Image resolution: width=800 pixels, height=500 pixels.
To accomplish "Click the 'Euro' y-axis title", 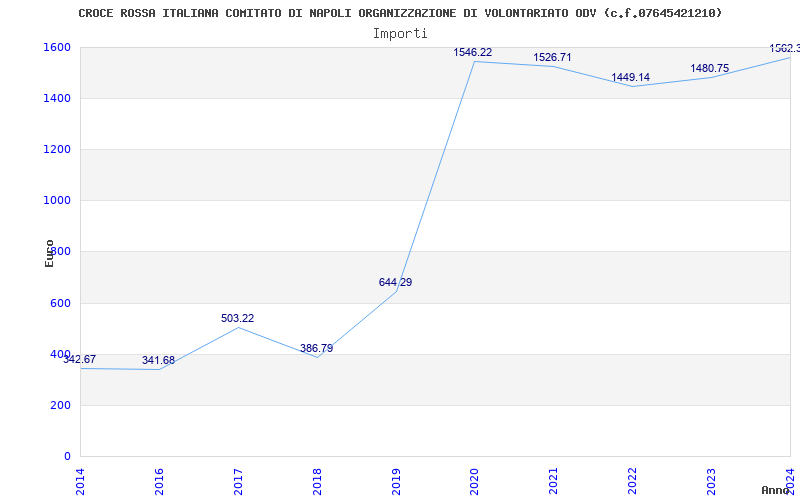I will (x=49, y=254).
